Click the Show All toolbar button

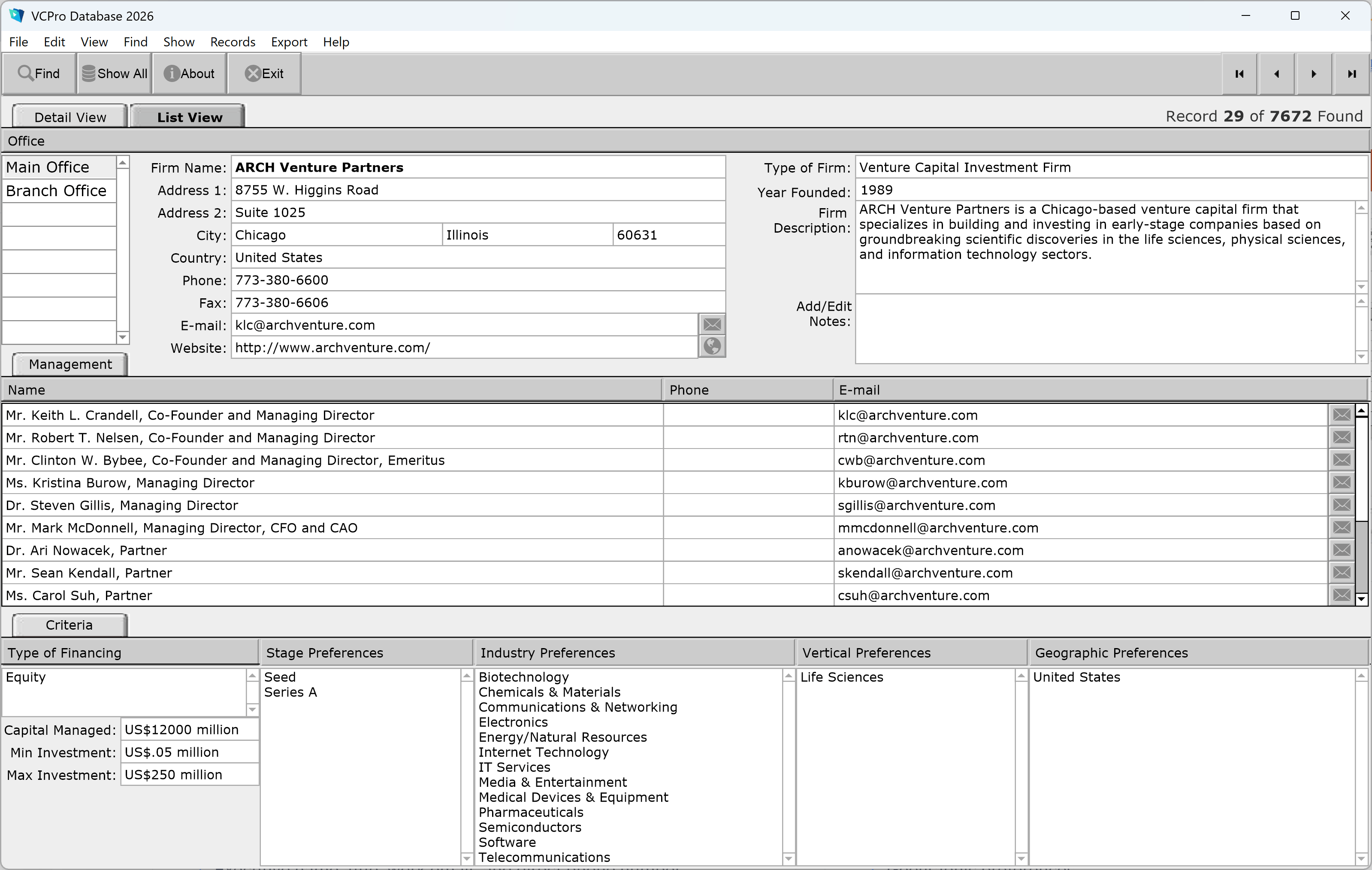tap(115, 73)
